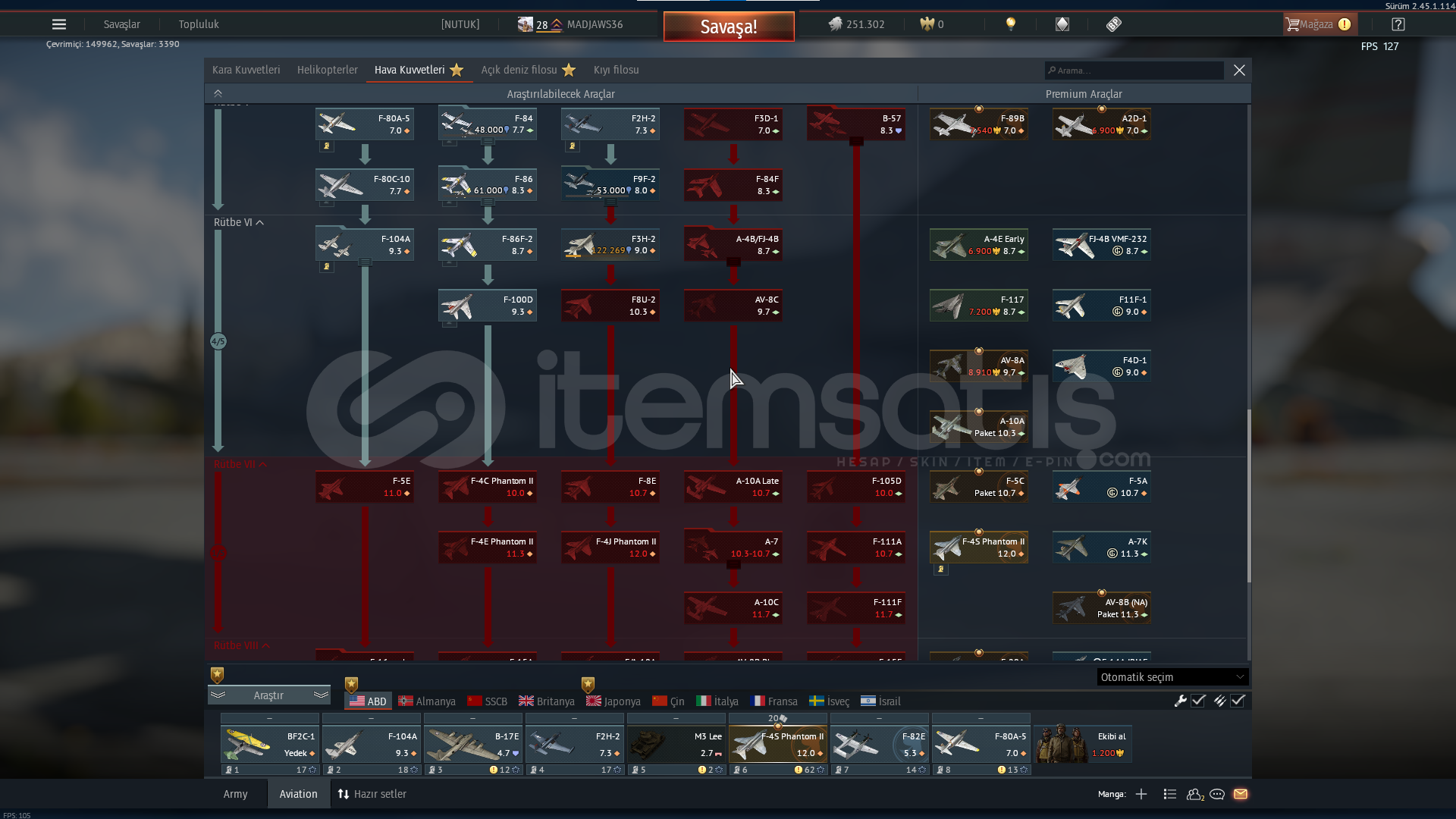
Task: Add a squad member with plus icon
Action: [x=1141, y=794]
